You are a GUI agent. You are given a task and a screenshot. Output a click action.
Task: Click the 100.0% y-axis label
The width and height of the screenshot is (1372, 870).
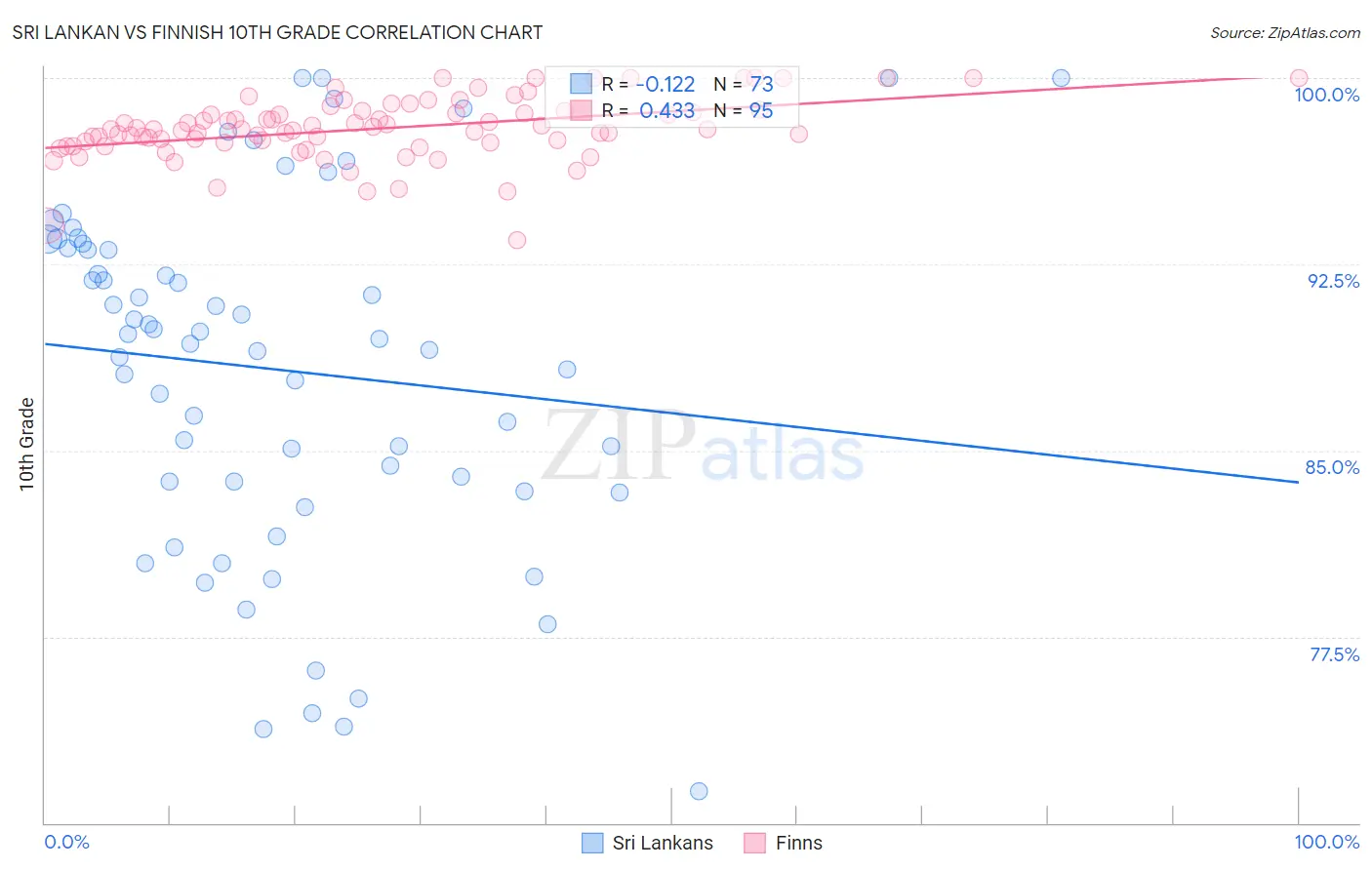[x=1327, y=95]
